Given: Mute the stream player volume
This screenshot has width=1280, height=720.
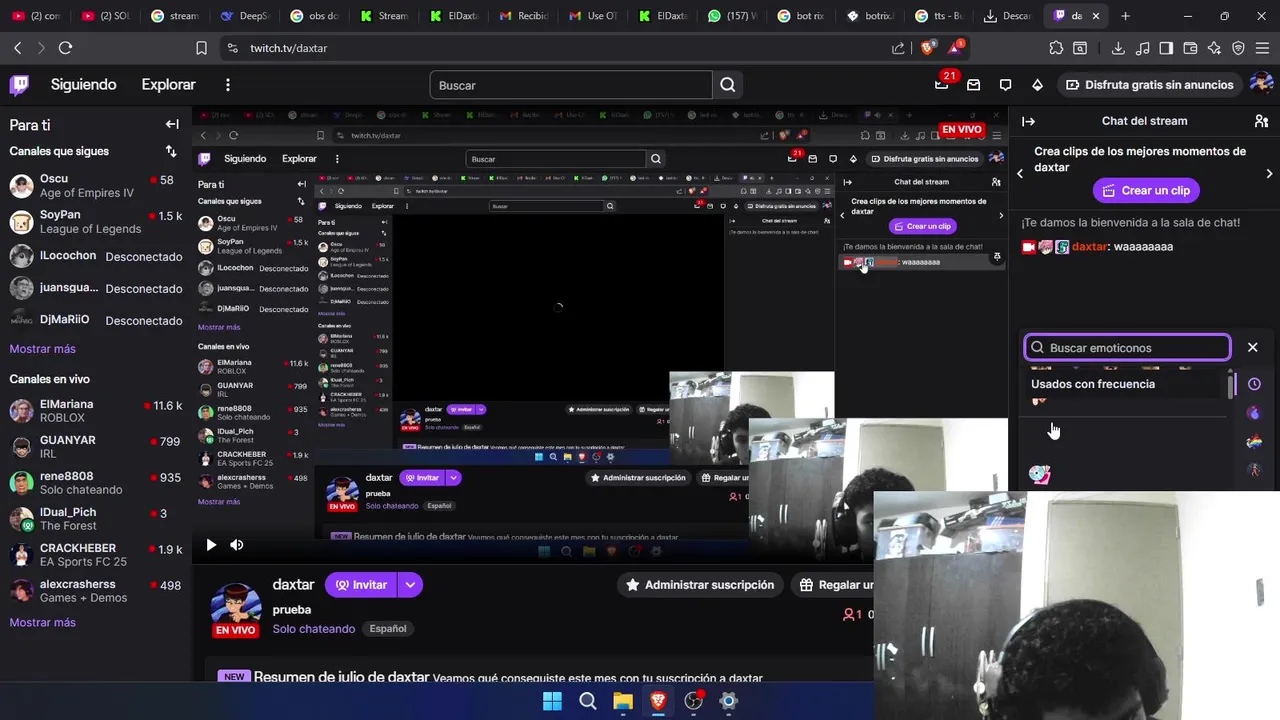Looking at the screenshot, I should pos(237,545).
